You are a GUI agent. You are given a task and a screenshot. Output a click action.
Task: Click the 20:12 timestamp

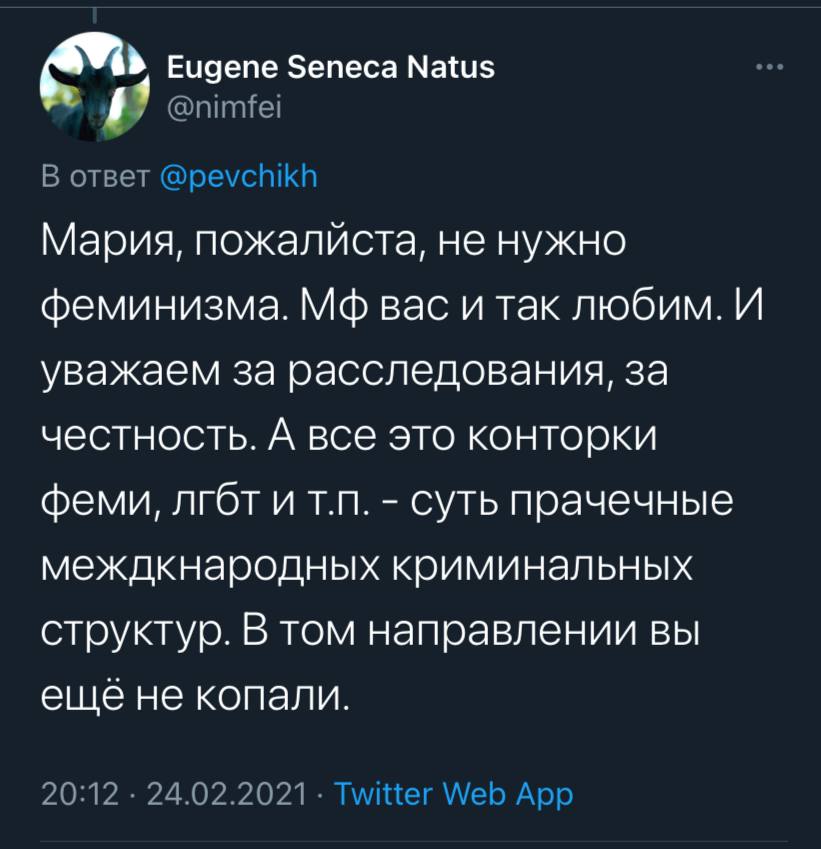tap(80, 795)
